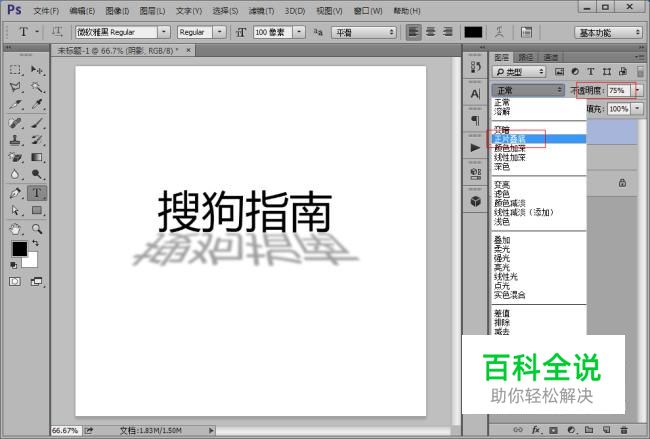Open the 文件(F) menu
The width and height of the screenshot is (650, 439).
(46, 11)
